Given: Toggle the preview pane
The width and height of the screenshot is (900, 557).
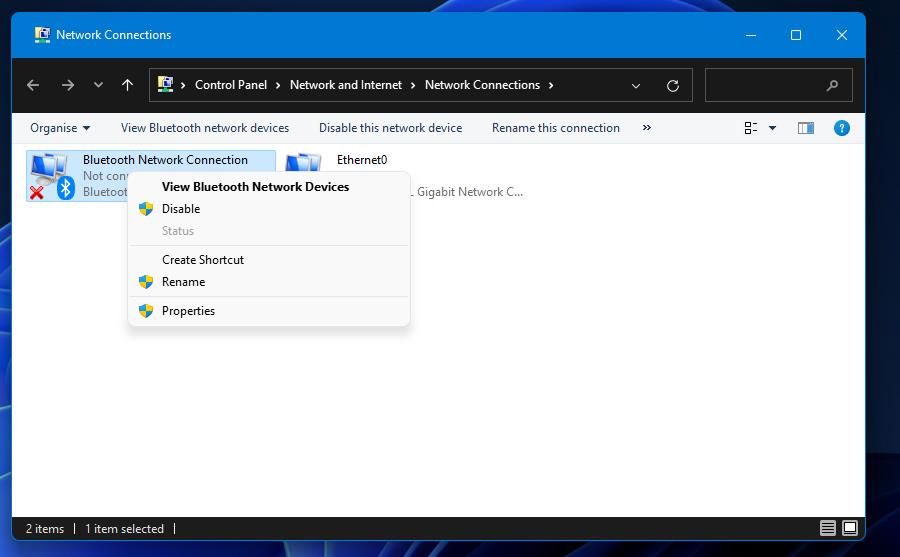Looking at the screenshot, I should click(806, 128).
